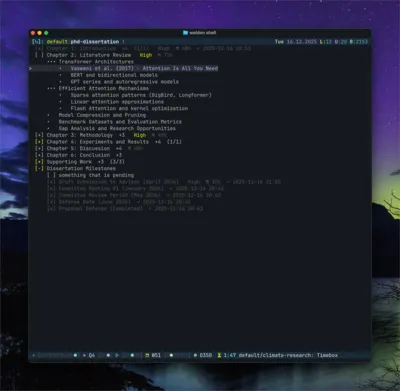Uncheck the Proposal Defense (Completed) checkbox
Screen dimensions: 400x391
[x=51, y=208]
